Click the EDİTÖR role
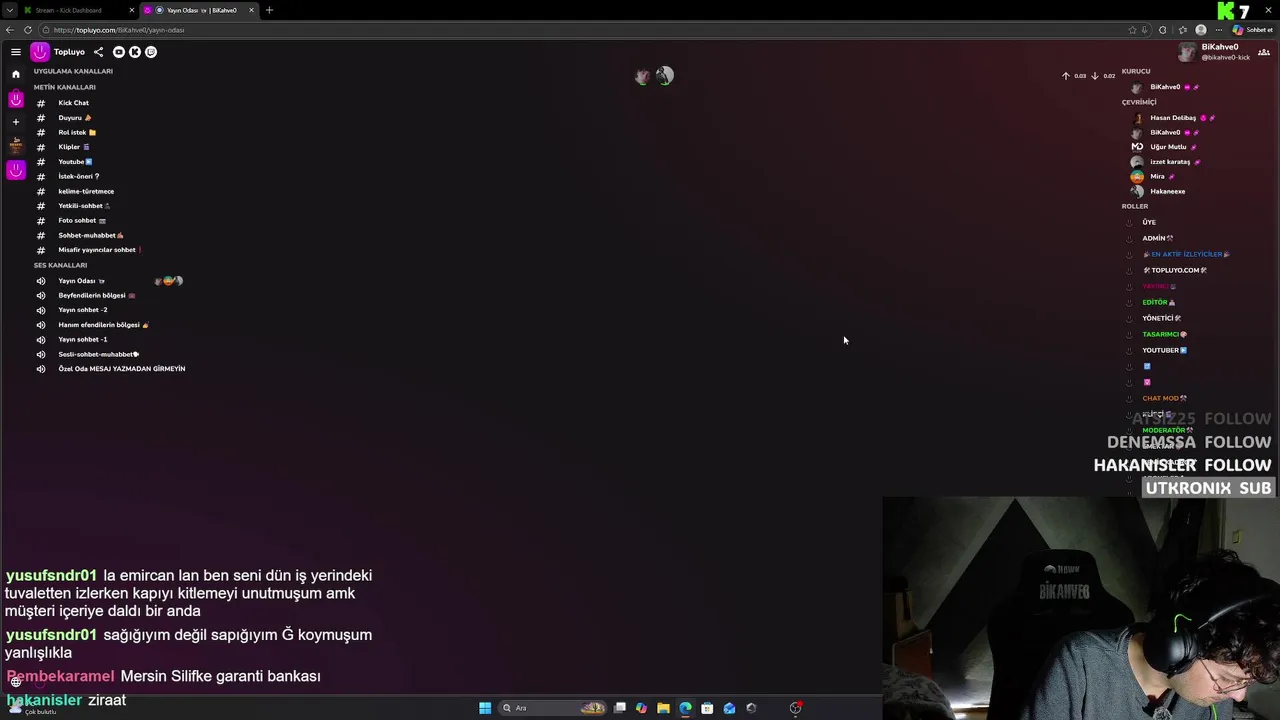This screenshot has height=720, width=1280. coord(1158,302)
